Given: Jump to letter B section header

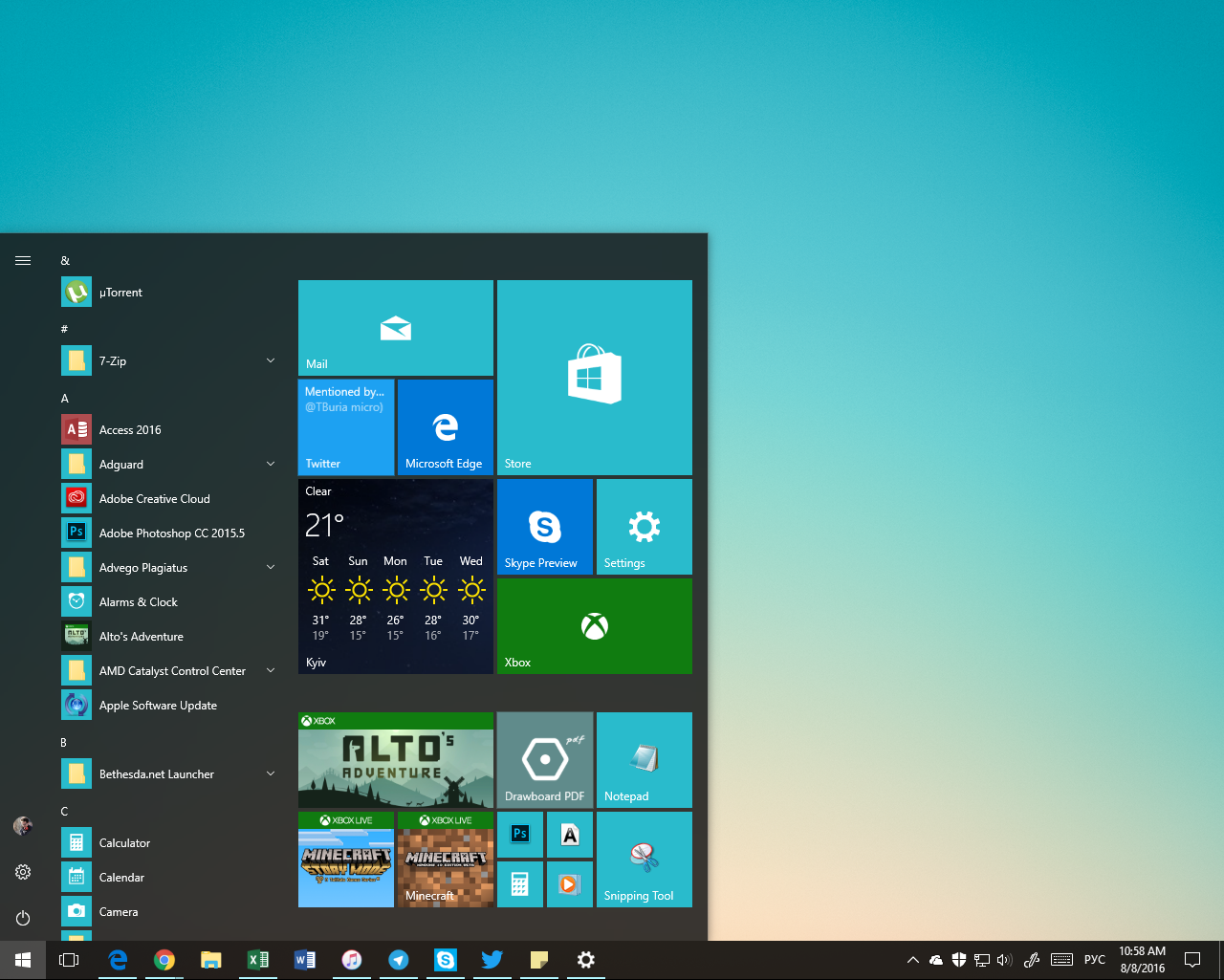Looking at the screenshot, I should (64, 743).
